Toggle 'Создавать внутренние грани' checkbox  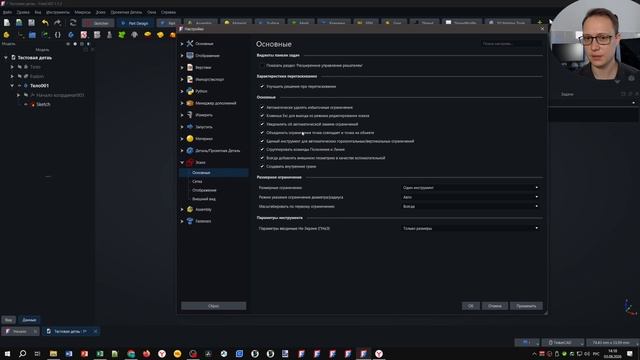click(262, 167)
